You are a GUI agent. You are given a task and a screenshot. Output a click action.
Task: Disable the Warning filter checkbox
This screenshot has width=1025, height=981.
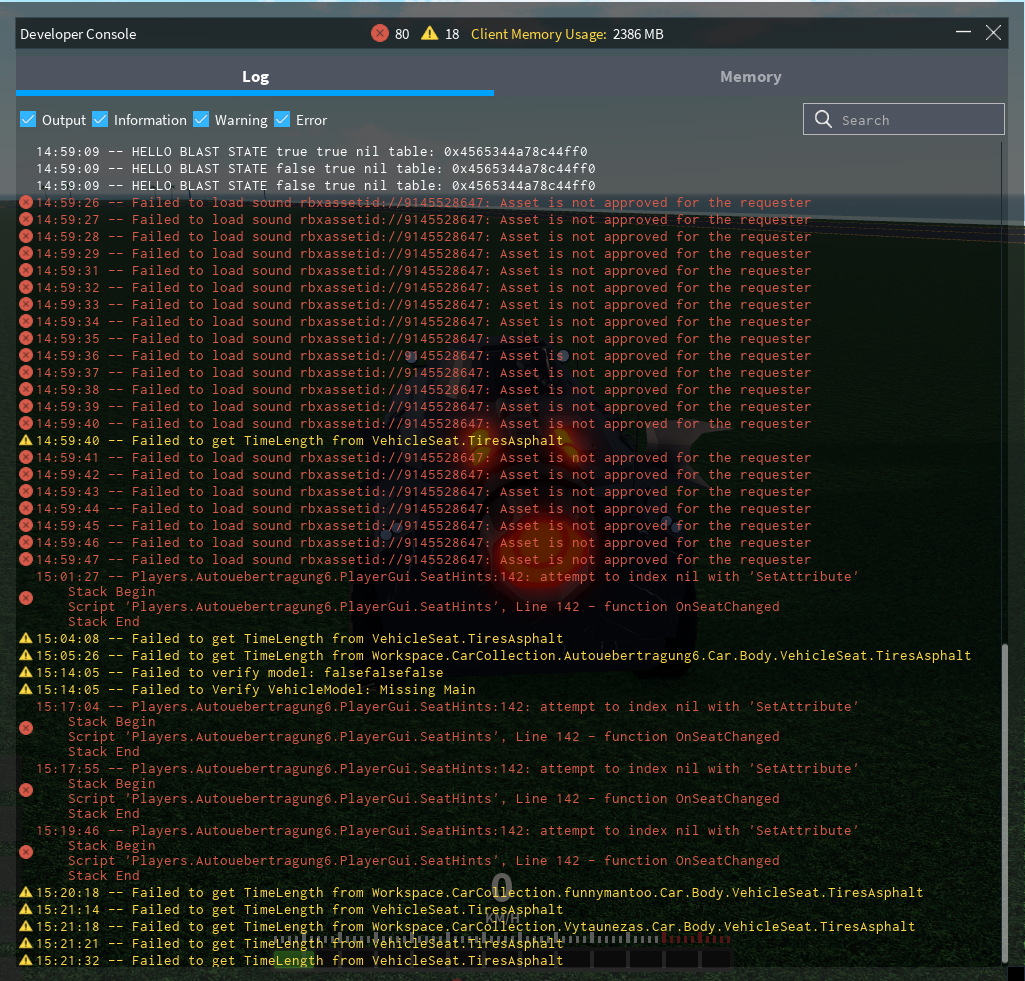pyautogui.click(x=201, y=120)
